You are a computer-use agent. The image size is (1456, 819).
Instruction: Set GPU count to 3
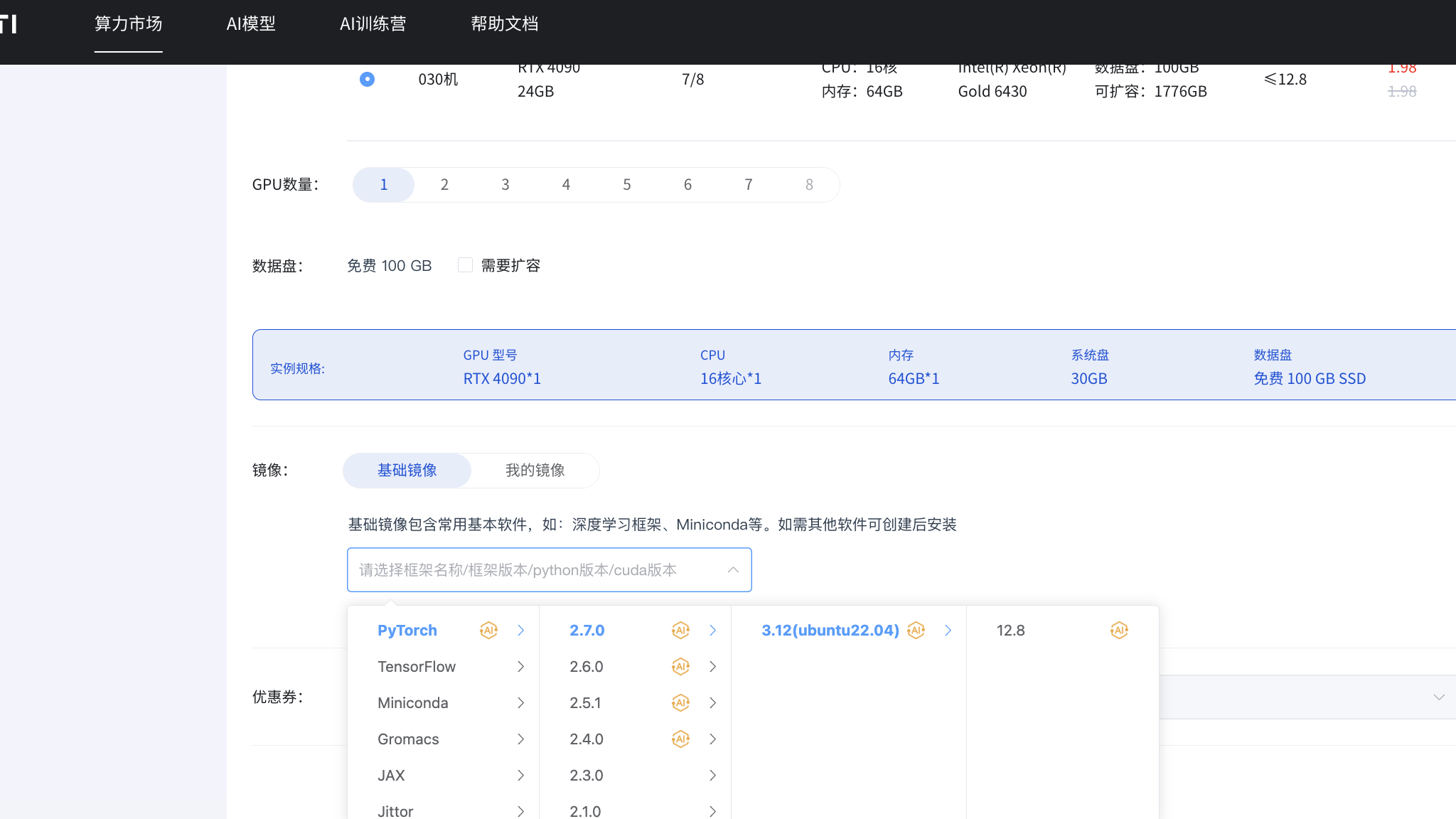tap(505, 185)
